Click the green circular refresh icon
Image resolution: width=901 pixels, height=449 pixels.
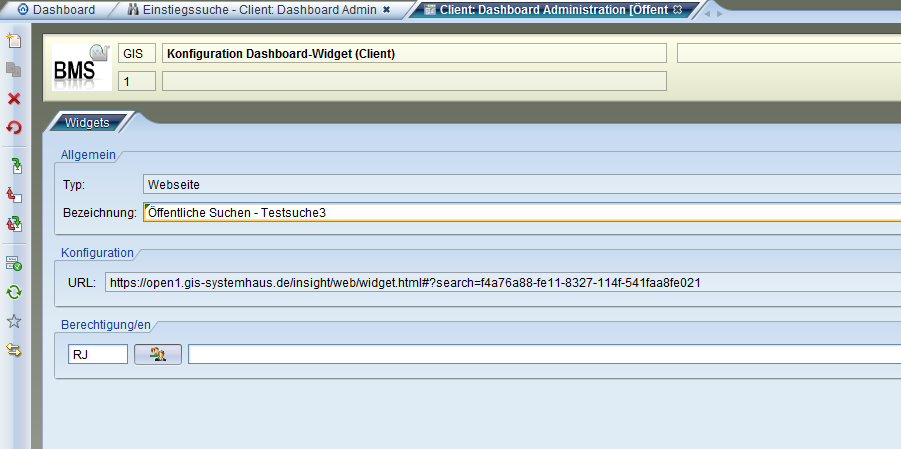tap(14, 292)
